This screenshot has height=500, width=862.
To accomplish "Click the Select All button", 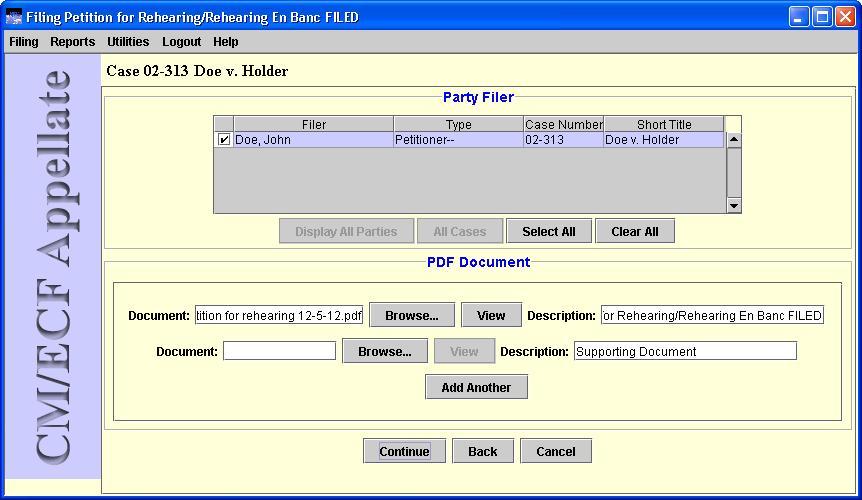I will (x=549, y=231).
